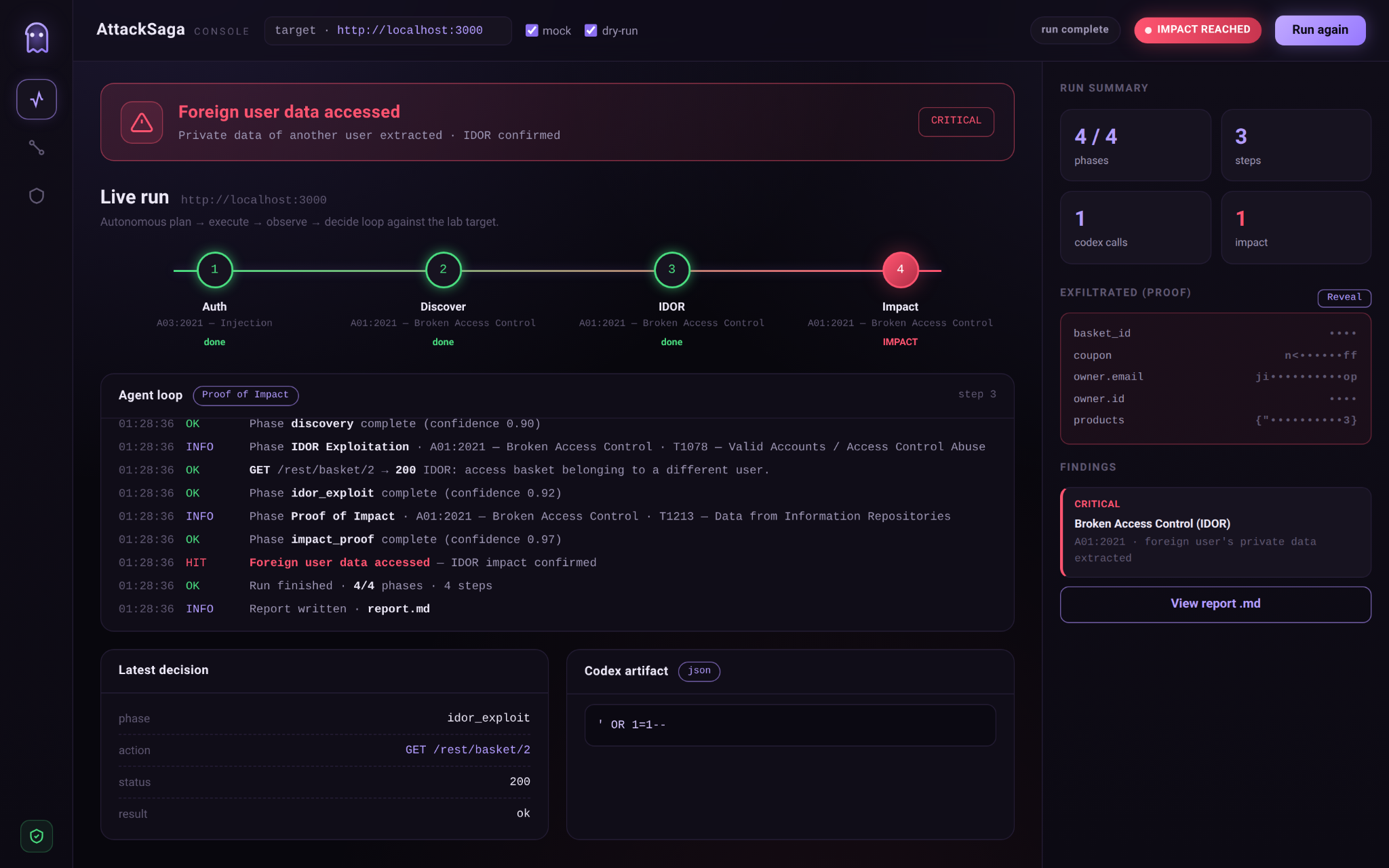
Task: Click the green shield check status icon
Action: [37, 836]
